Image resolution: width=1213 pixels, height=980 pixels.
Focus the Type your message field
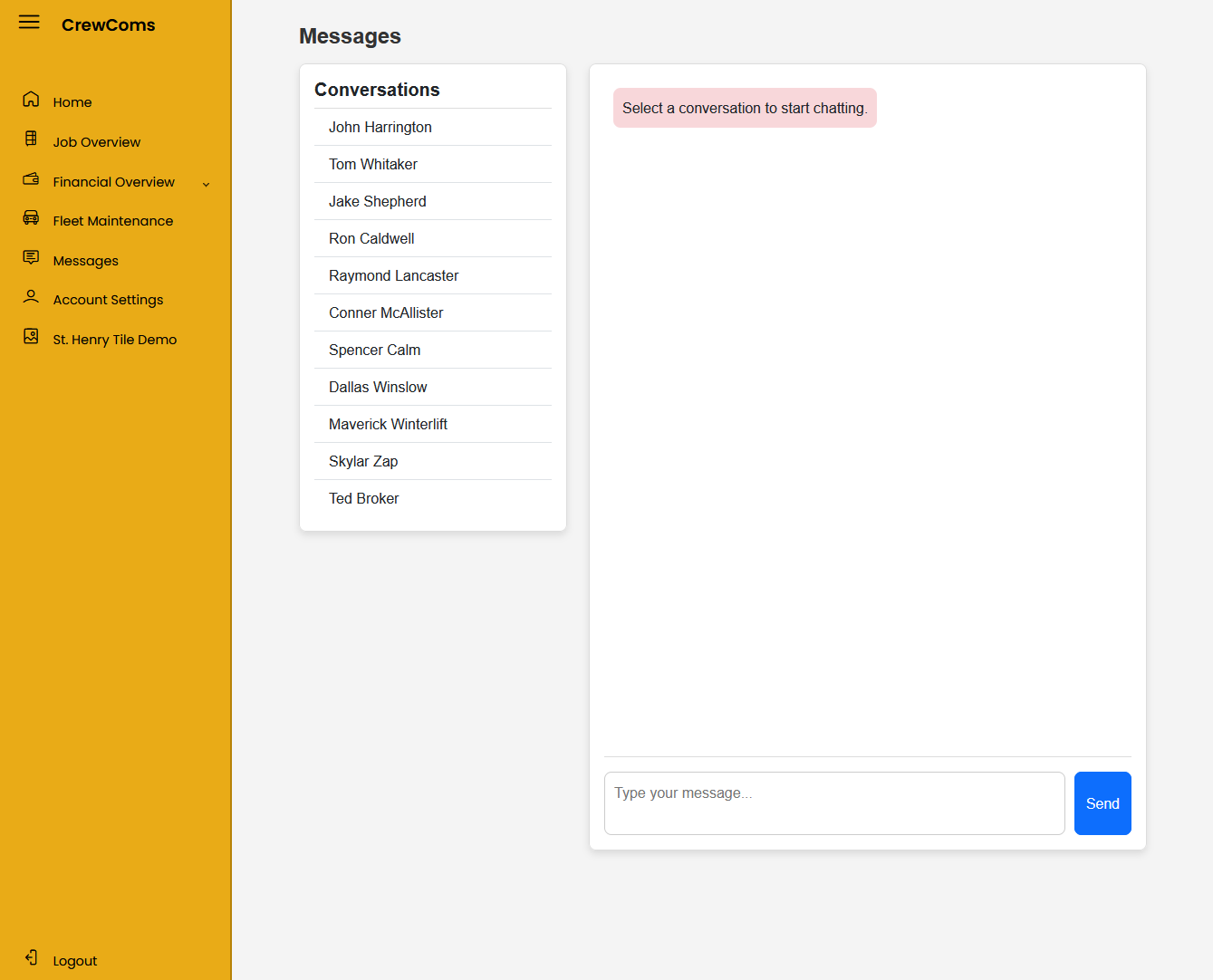[833, 802]
